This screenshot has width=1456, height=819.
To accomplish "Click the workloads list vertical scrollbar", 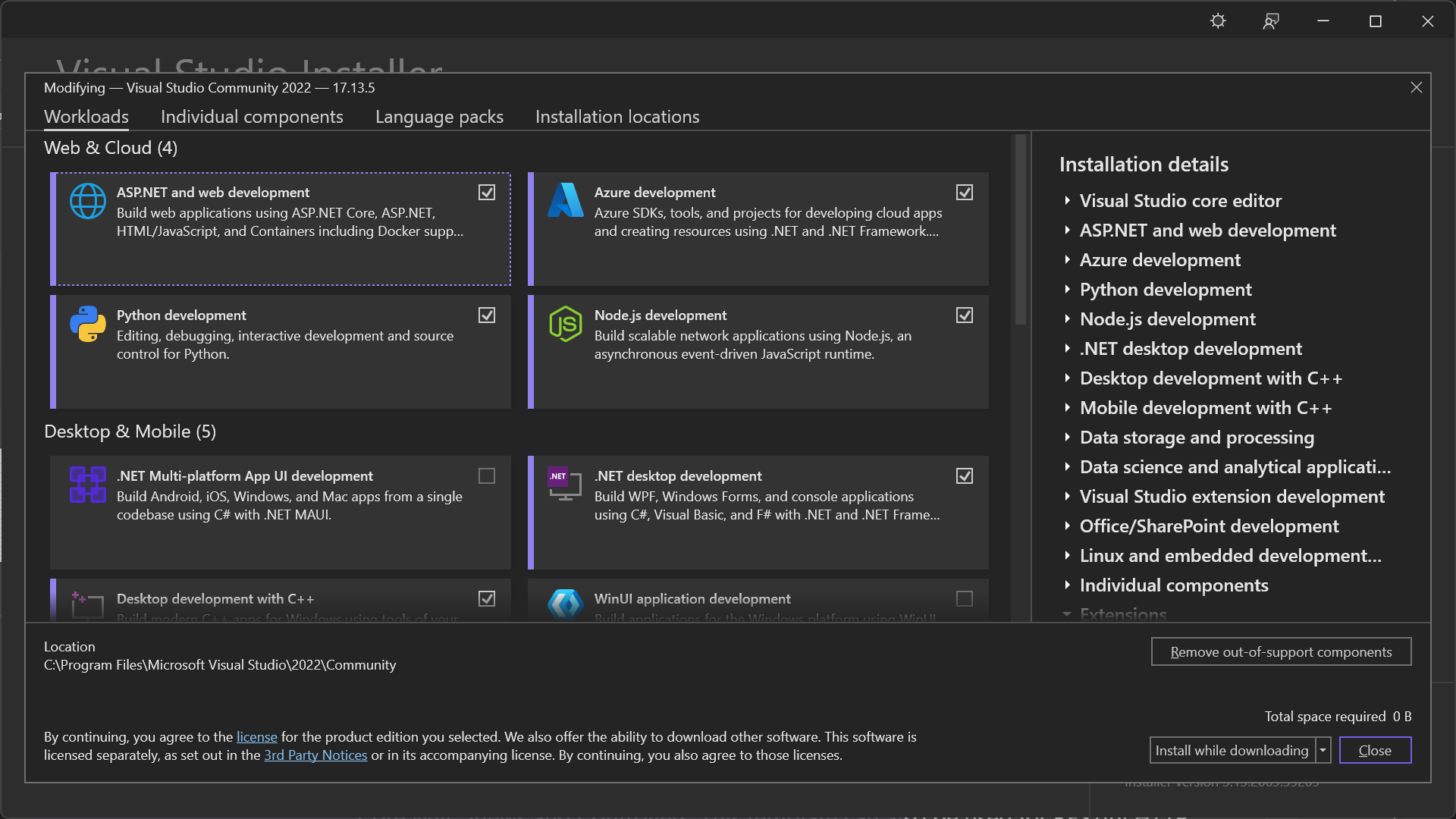I will click(x=1021, y=230).
